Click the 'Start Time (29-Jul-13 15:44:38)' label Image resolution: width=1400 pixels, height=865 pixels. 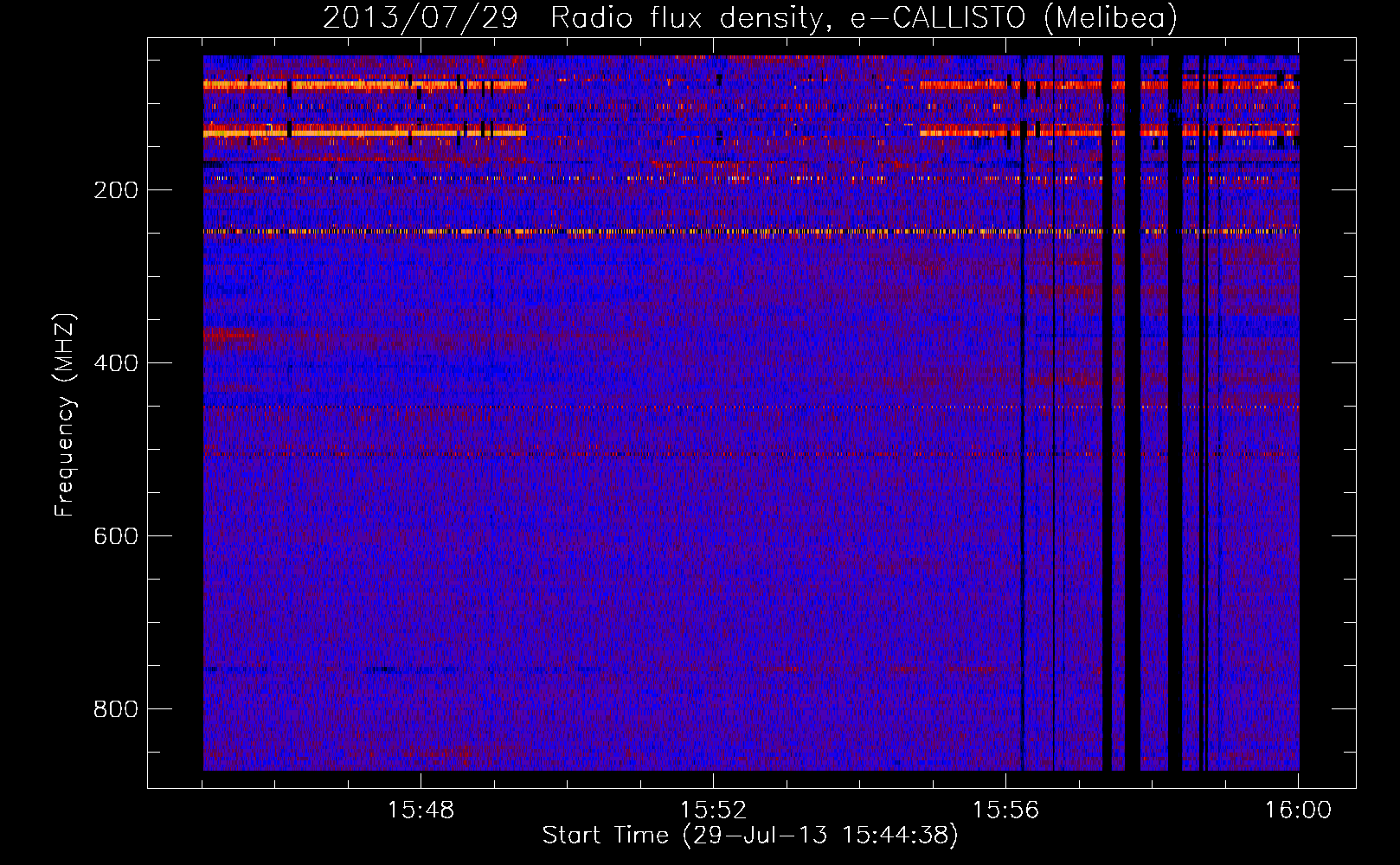[750, 836]
